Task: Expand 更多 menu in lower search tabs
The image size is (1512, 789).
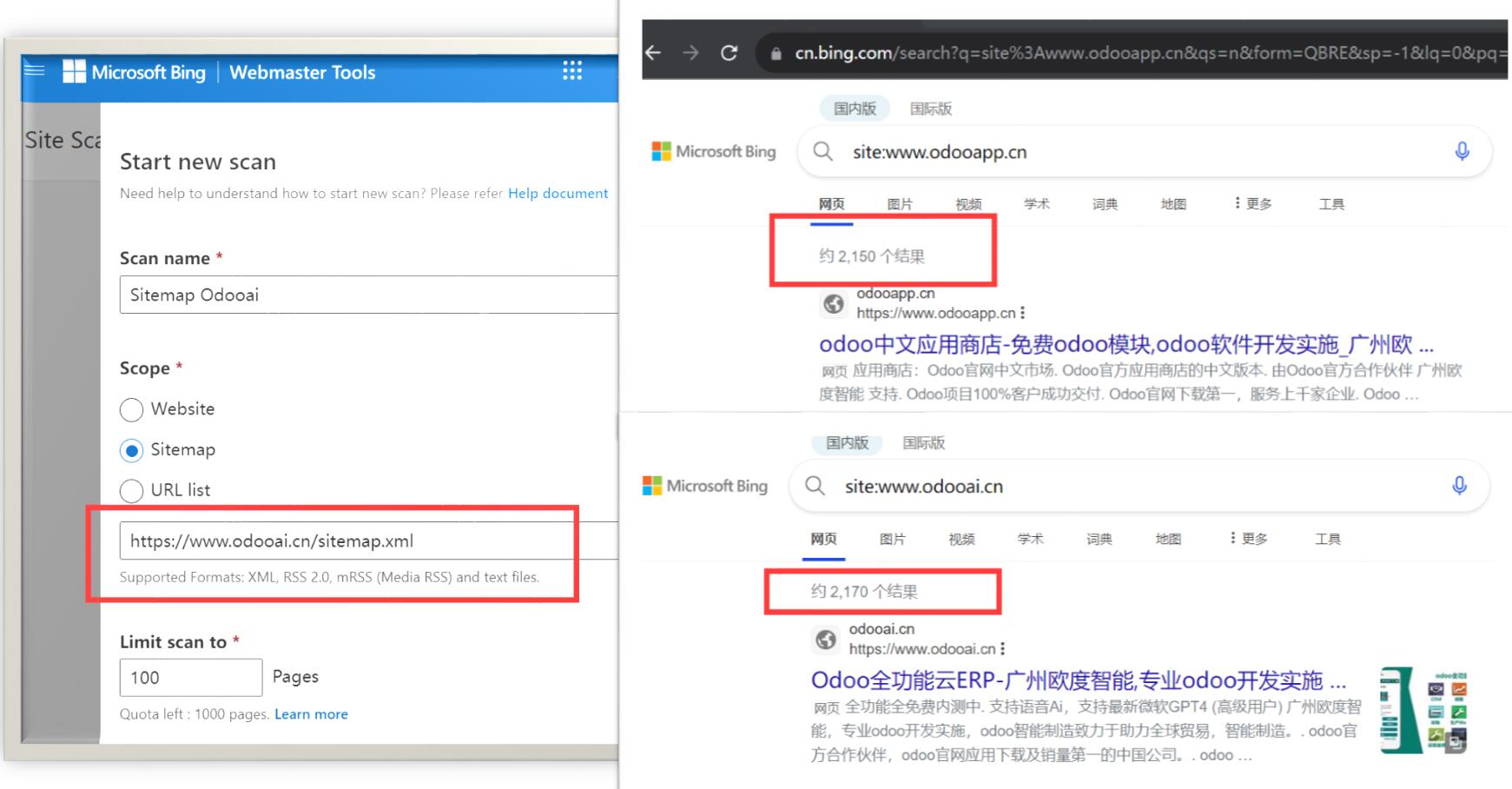Action: 1249,539
